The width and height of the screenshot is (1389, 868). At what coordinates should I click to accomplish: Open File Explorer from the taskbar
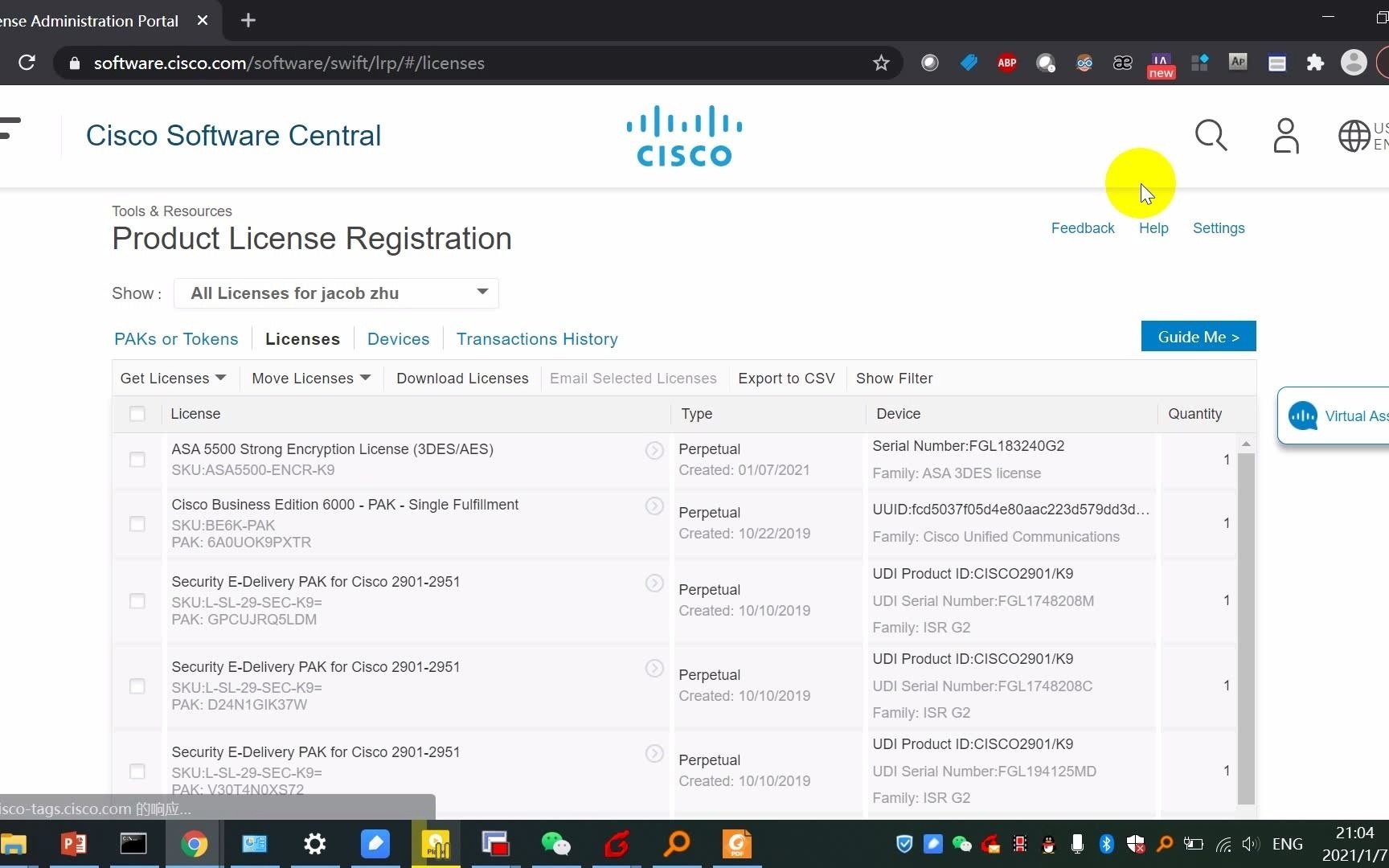[x=14, y=844]
